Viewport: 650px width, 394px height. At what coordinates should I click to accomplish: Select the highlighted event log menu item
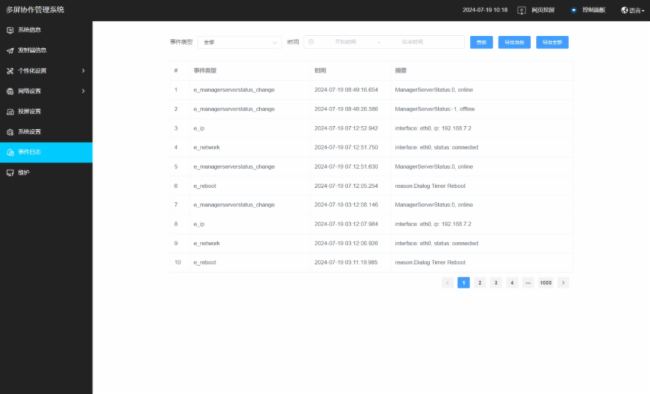pos(46,152)
